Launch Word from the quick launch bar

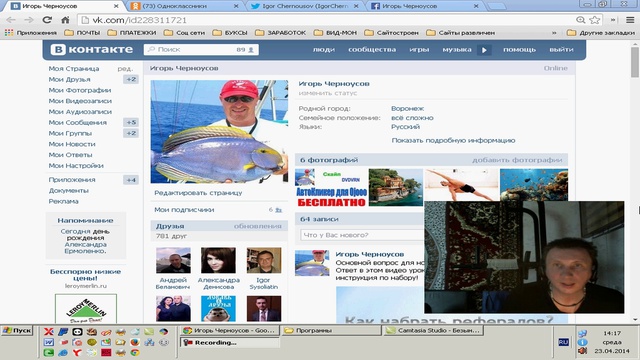point(49,342)
